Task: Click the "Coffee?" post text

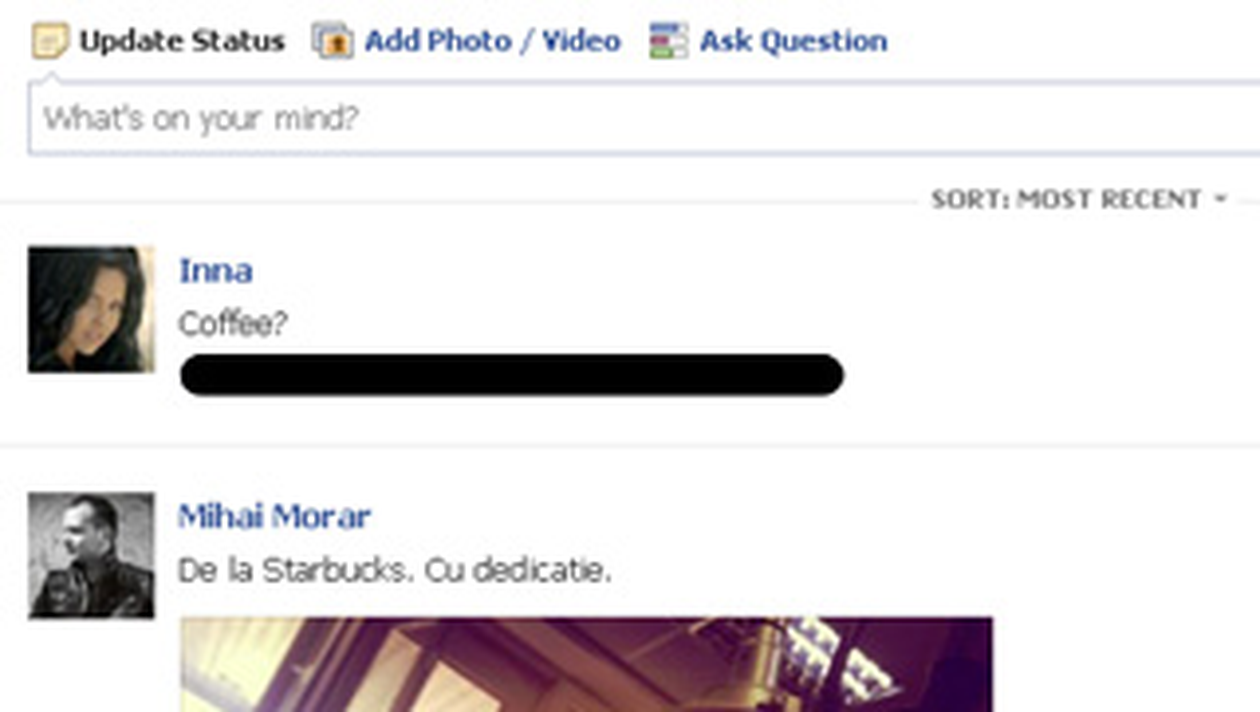Action: point(232,324)
